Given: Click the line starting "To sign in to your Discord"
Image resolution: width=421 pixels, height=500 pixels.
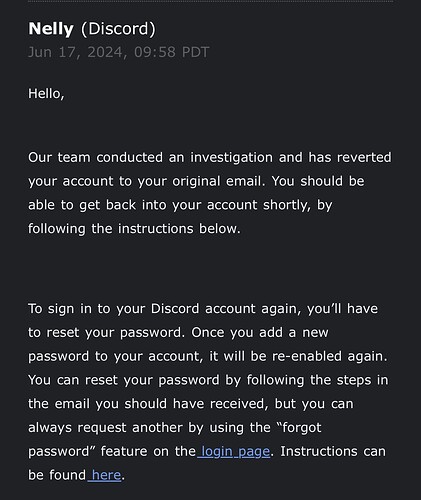Looking at the screenshot, I should click(203, 309).
